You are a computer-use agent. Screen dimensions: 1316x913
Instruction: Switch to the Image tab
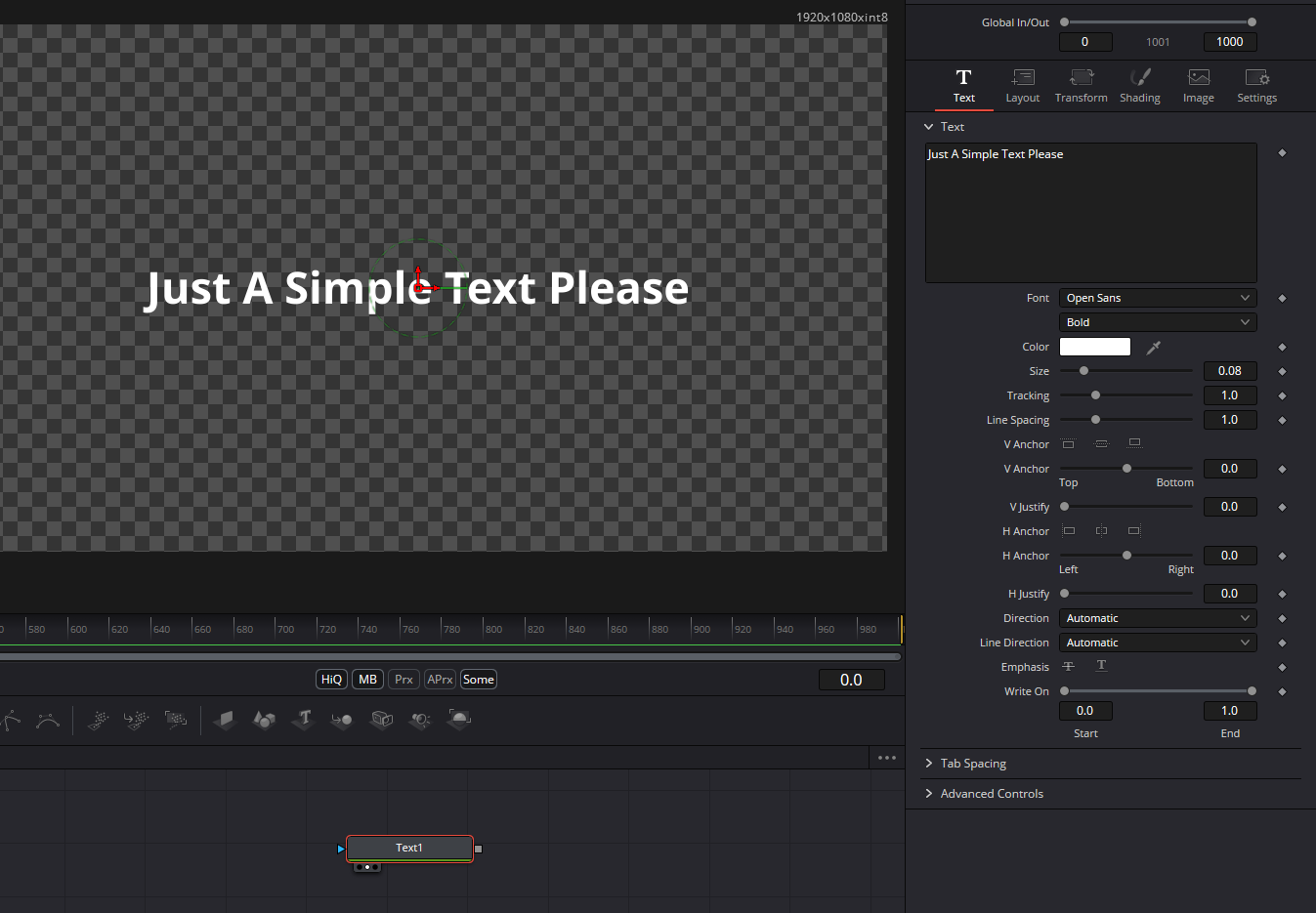(x=1199, y=86)
